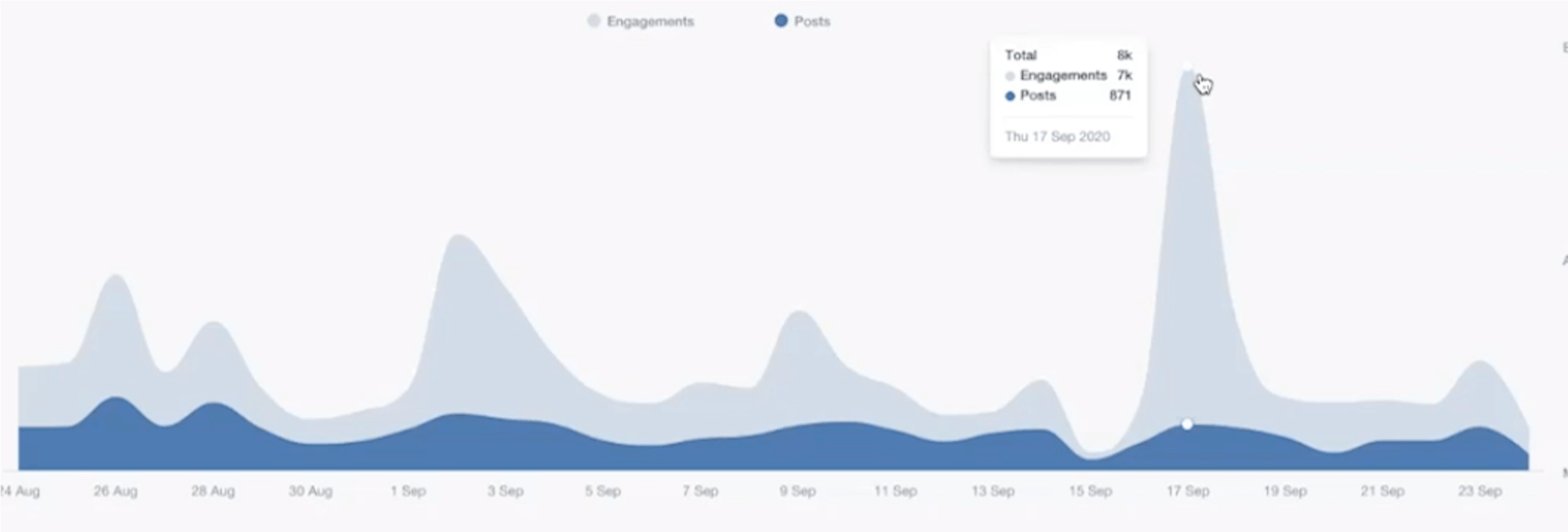Pick the 13 Sep axis label
This screenshot has height=532, width=1568.
tap(993, 491)
